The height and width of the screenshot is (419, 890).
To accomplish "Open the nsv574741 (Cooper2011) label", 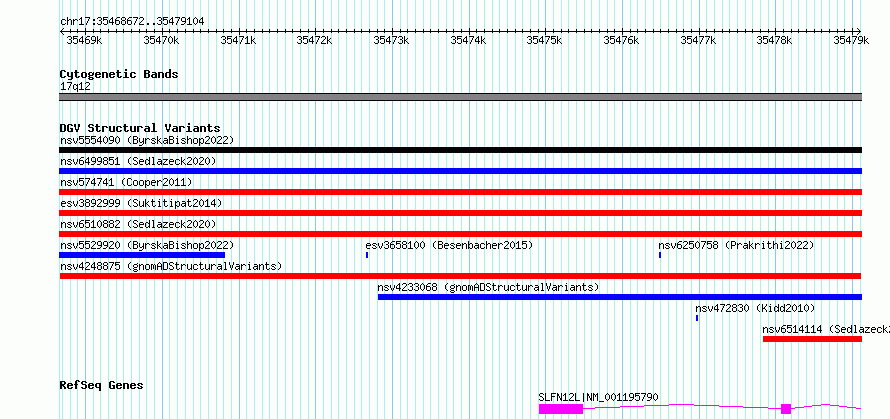I will point(126,182).
